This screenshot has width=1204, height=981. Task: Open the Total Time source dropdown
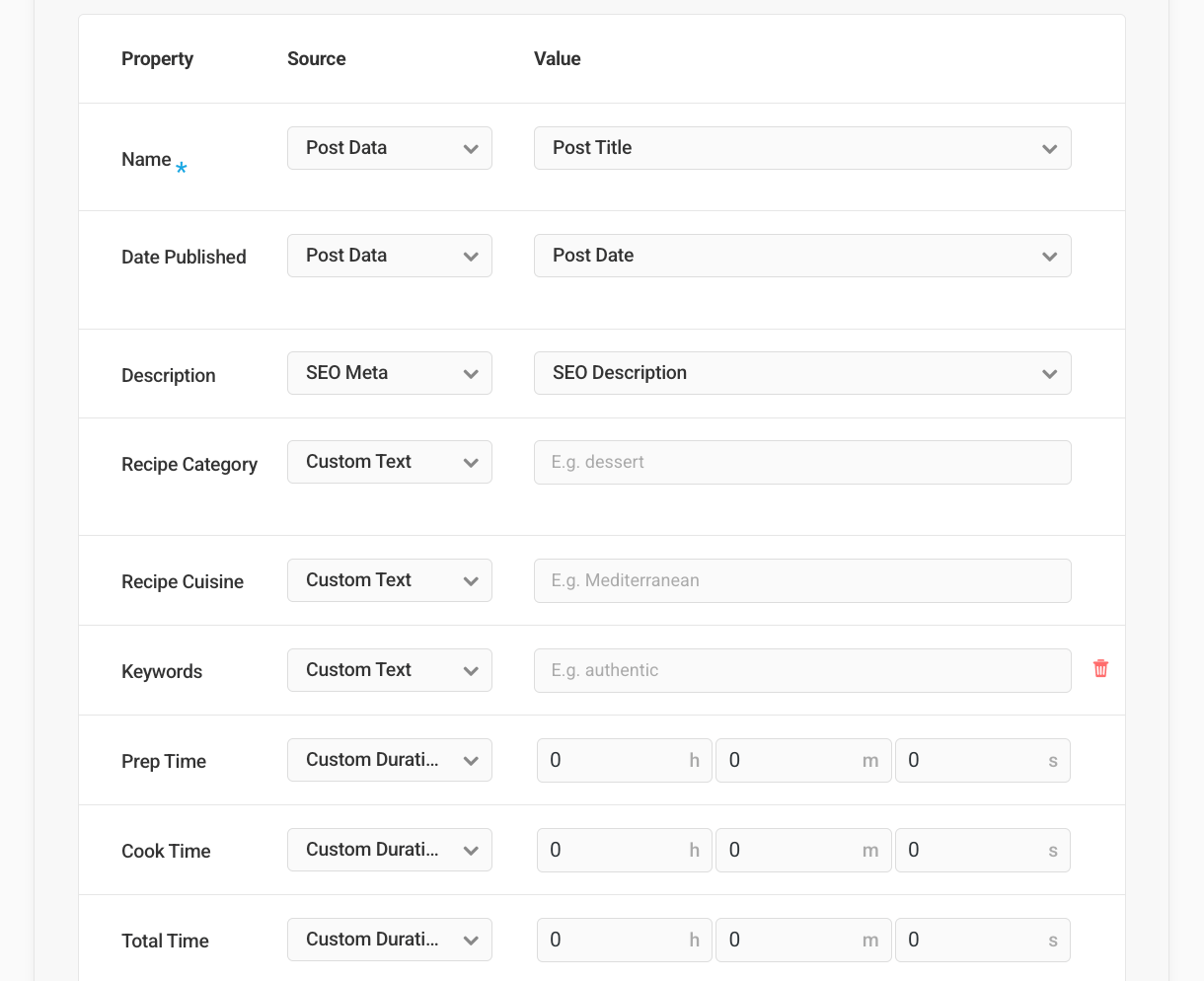click(x=390, y=939)
